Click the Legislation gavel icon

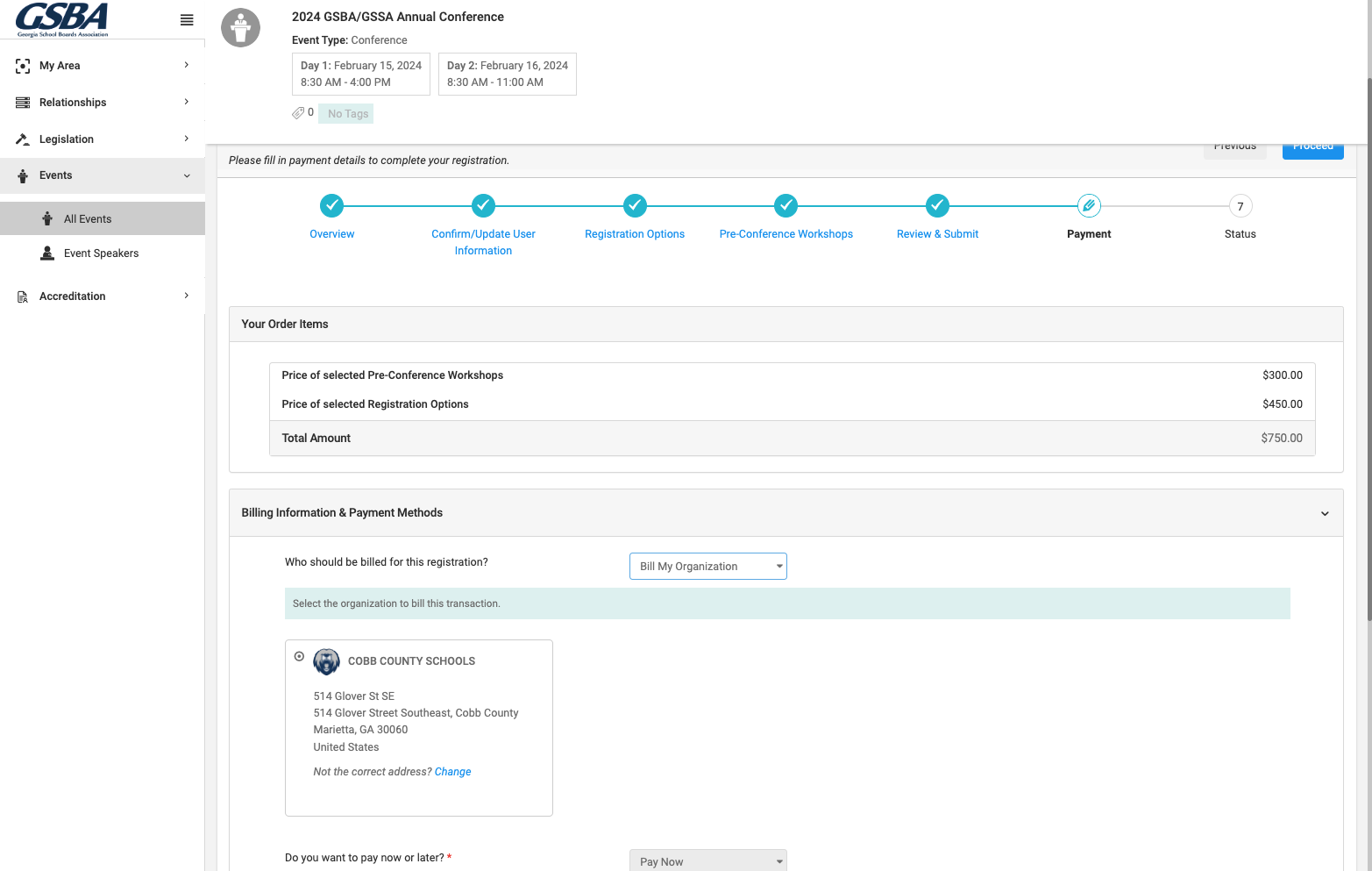[x=23, y=139]
